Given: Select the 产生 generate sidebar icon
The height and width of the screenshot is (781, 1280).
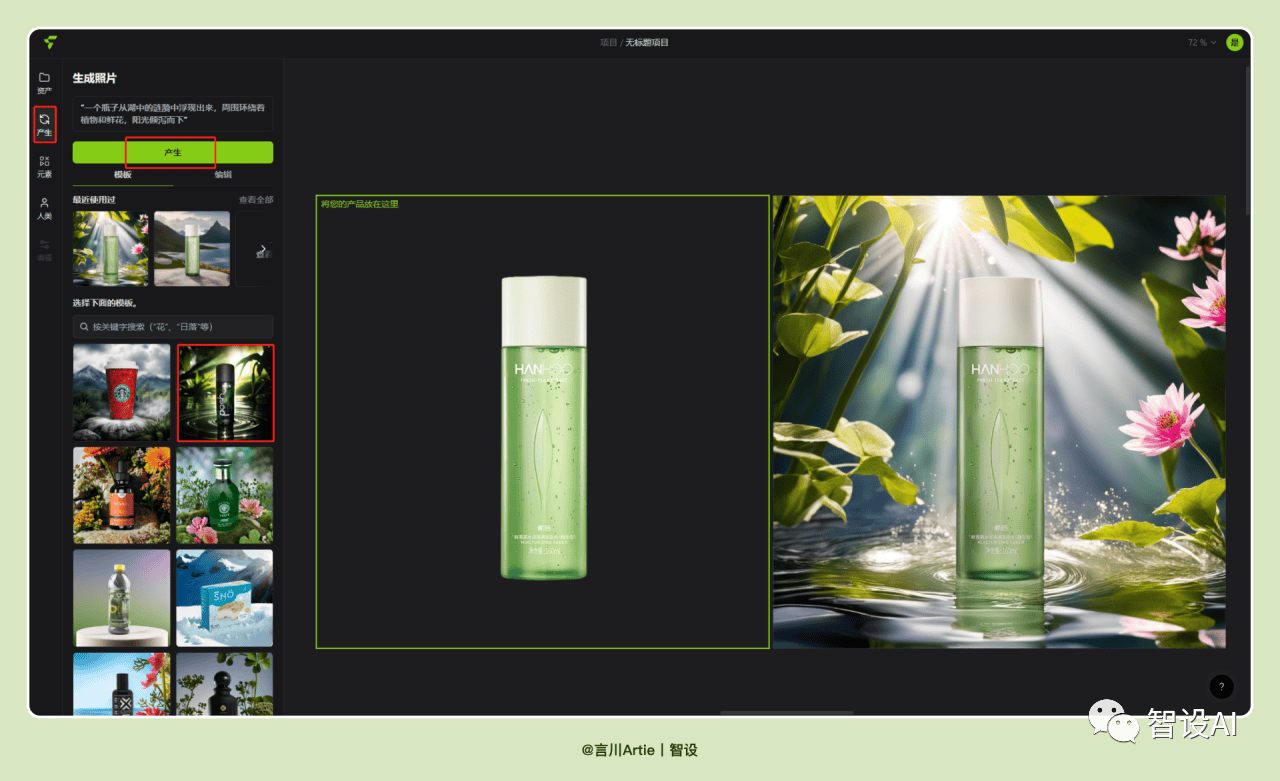Looking at the screenshot, I should 44,124.
